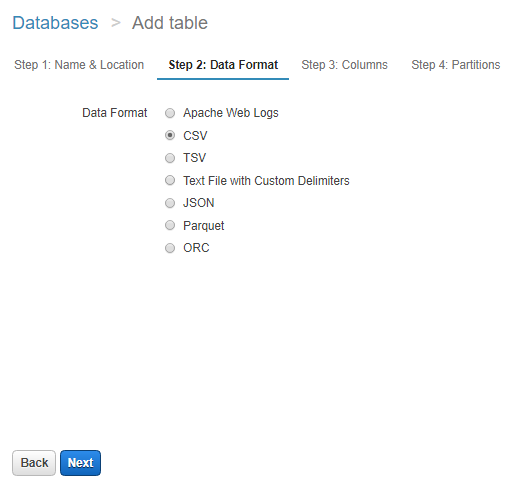Switch to Step 3: Columns tab
513x487 pixels.
click(x=344, y=65)
